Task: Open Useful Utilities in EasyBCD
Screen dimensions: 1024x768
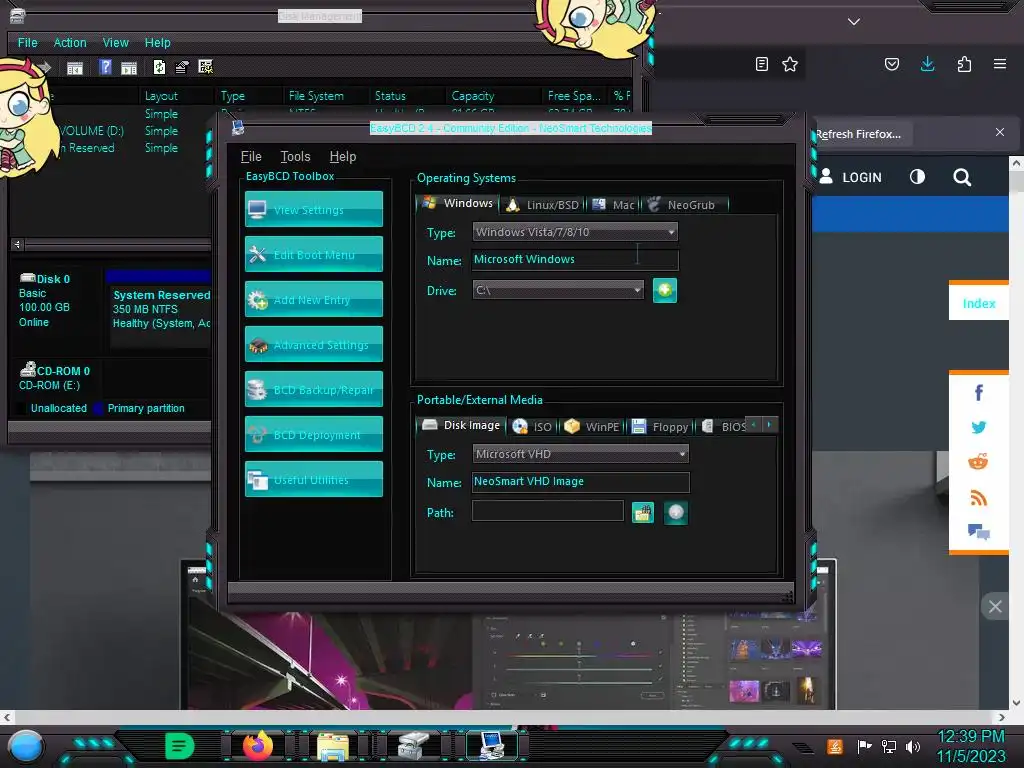Action: [x=313, y=479]
